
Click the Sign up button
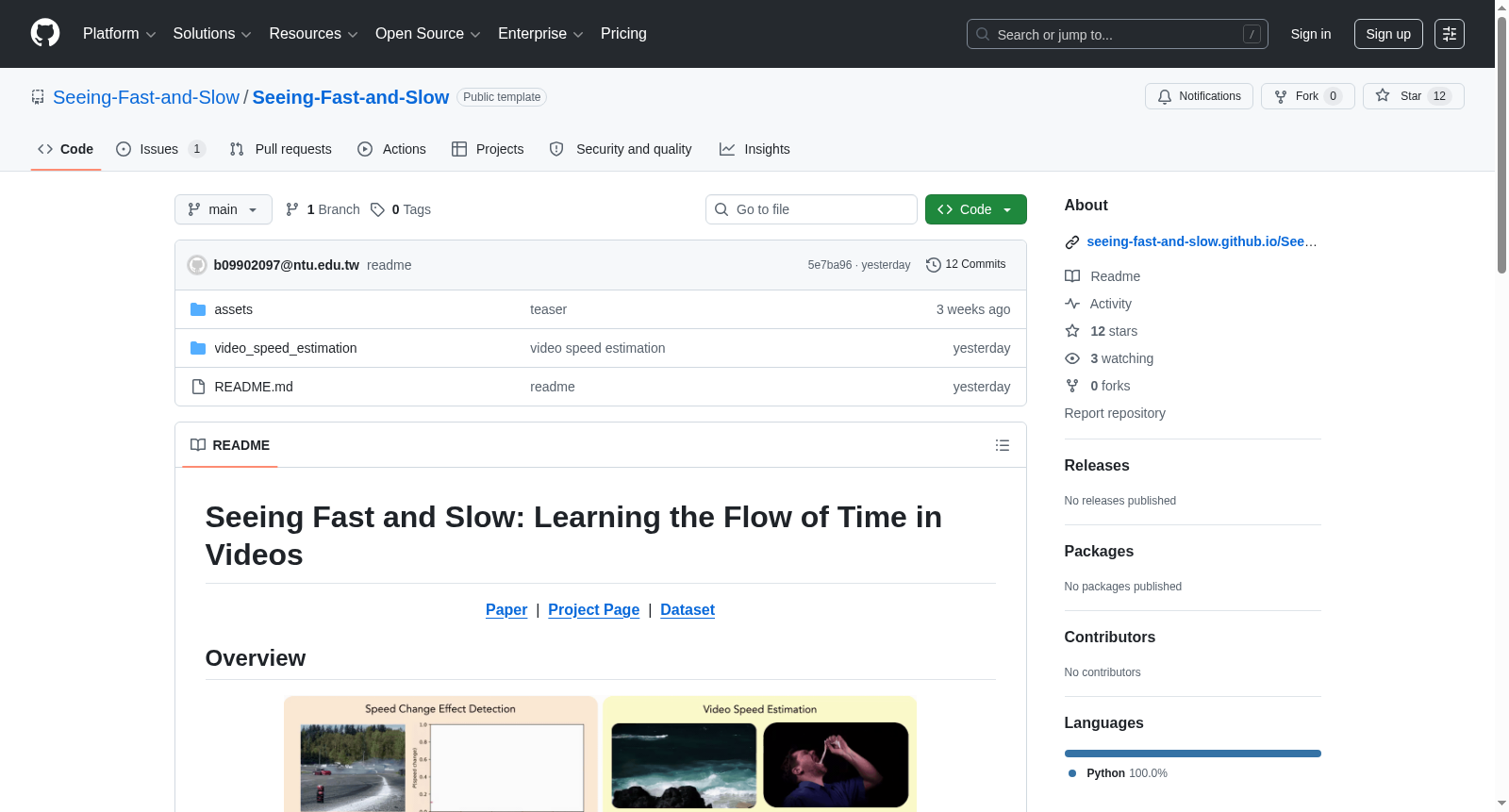point(1388,34)
